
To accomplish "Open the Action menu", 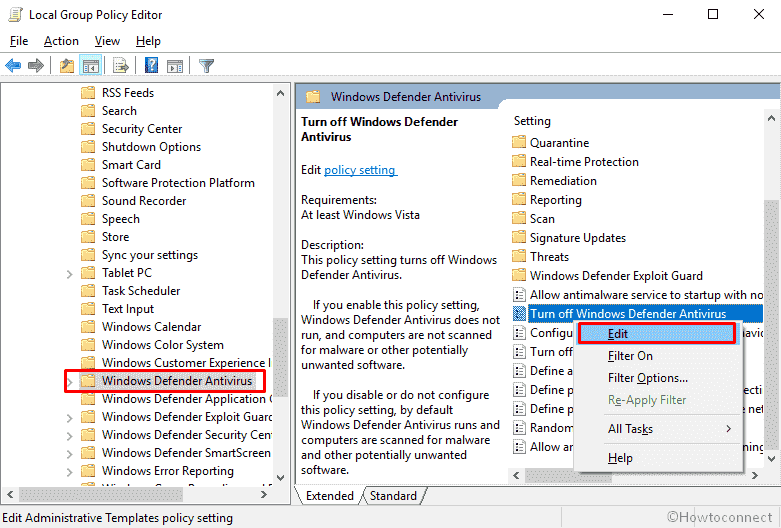I will (x=61, y=41).
